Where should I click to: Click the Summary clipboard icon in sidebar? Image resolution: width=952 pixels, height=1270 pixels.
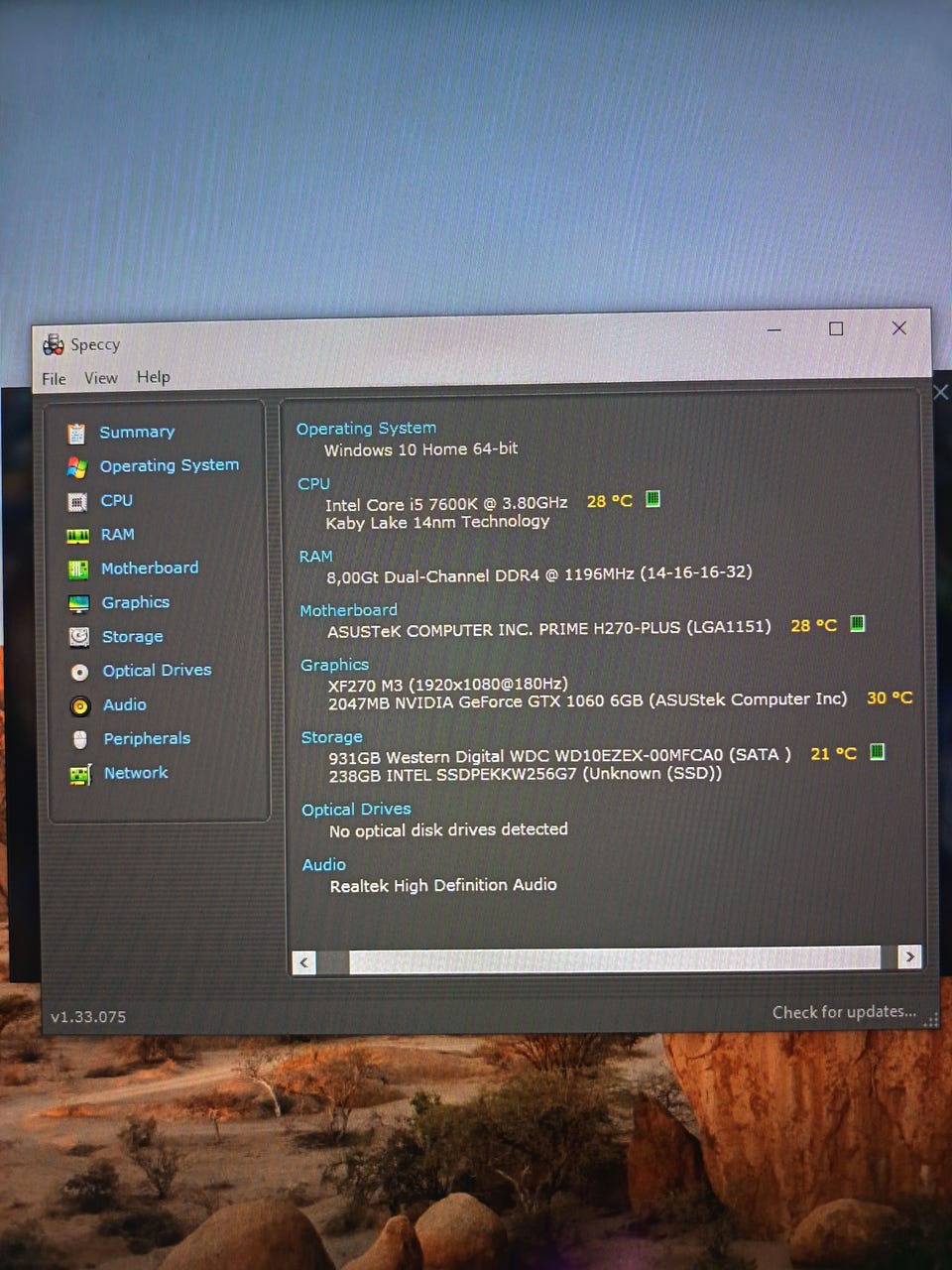76,434
